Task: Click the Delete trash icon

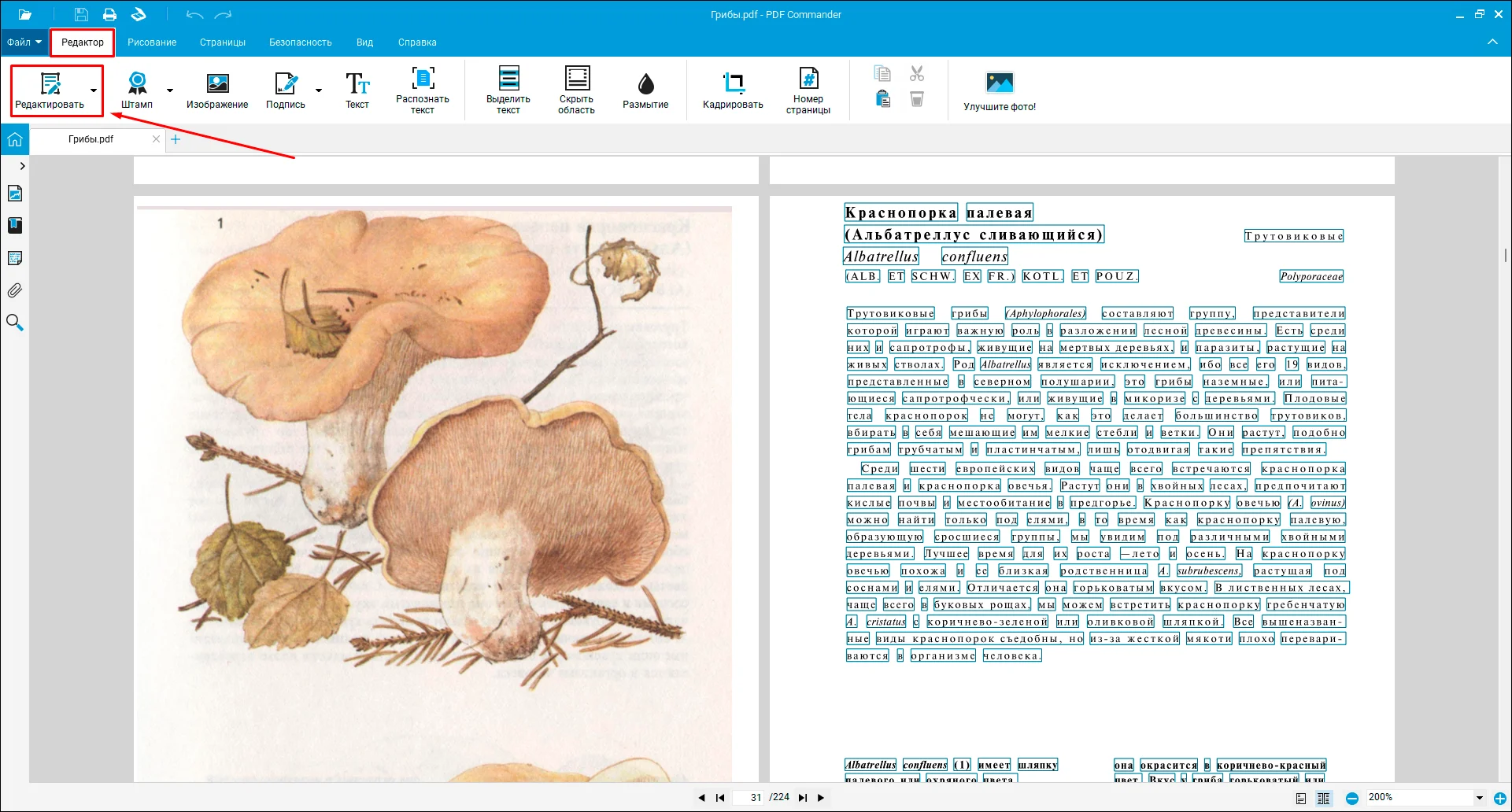Action: click(x=917, y=99)
